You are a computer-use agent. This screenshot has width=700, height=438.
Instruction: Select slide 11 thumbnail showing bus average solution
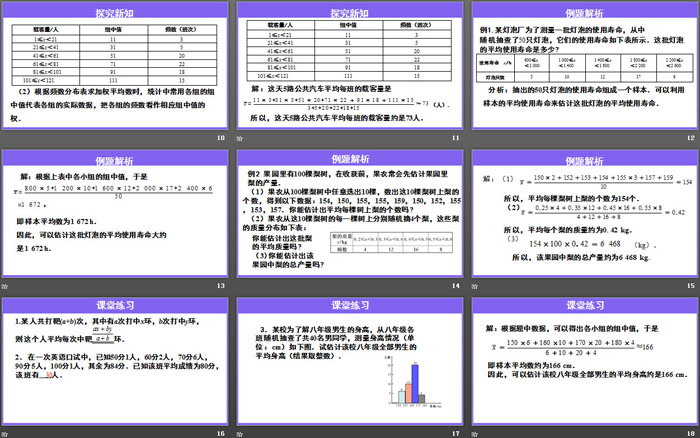click(x=350, y=66)
